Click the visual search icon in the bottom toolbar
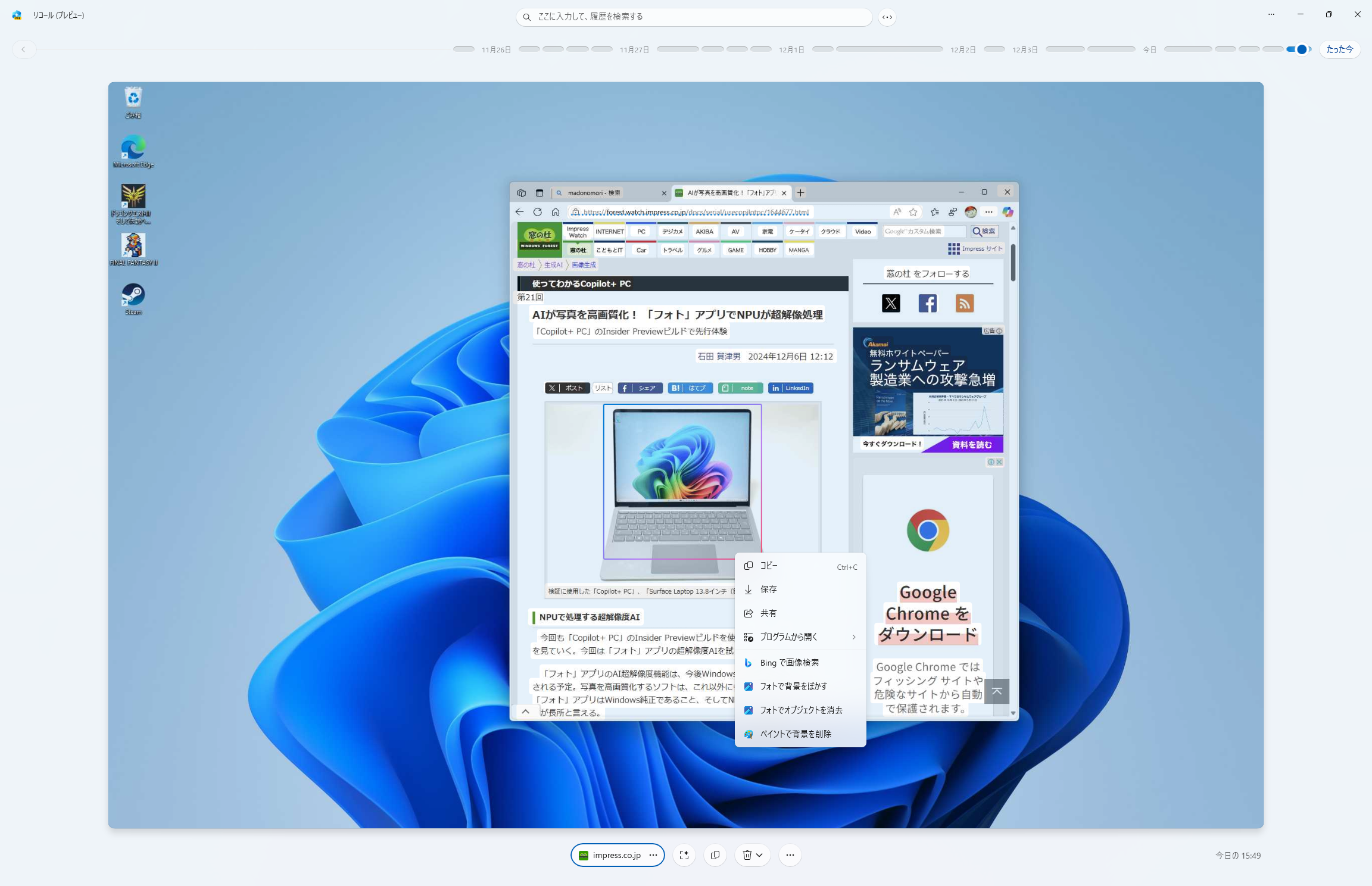1372x886 pixels. [x=684, y=855]
